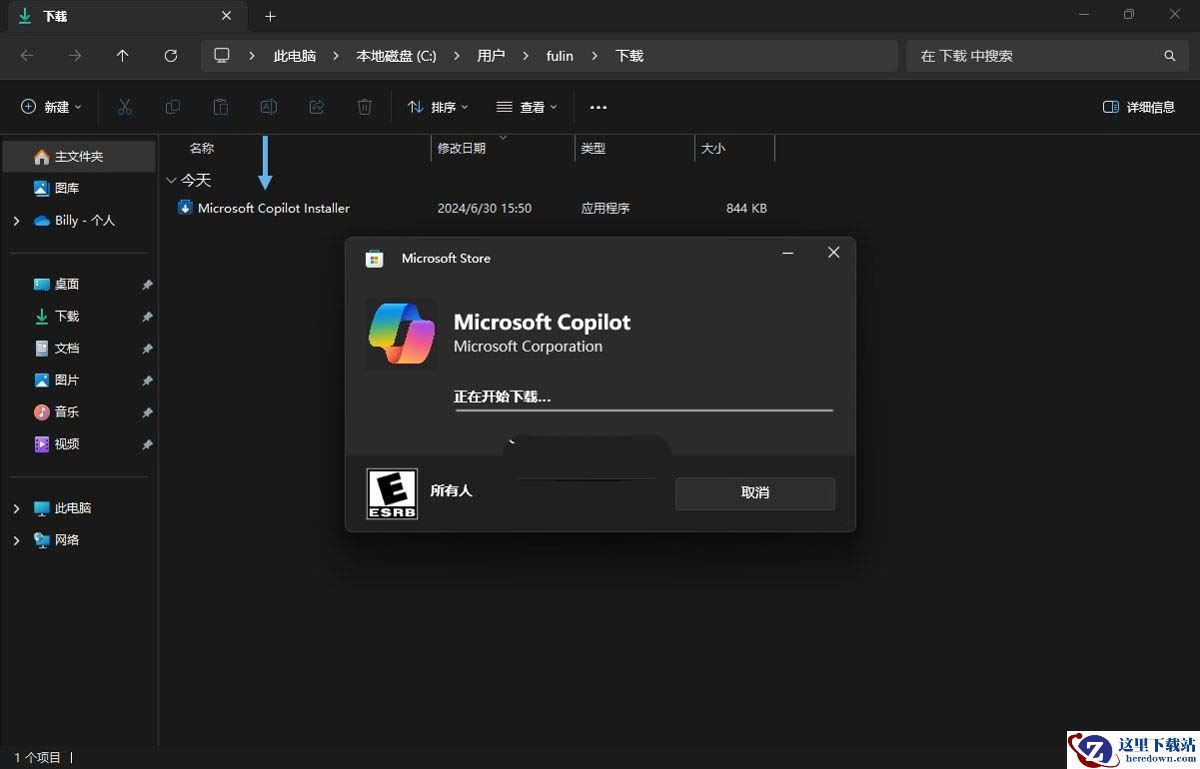1200x769 pixels.
Task: Open a new tab with plus button
Action: click(270, 16)
